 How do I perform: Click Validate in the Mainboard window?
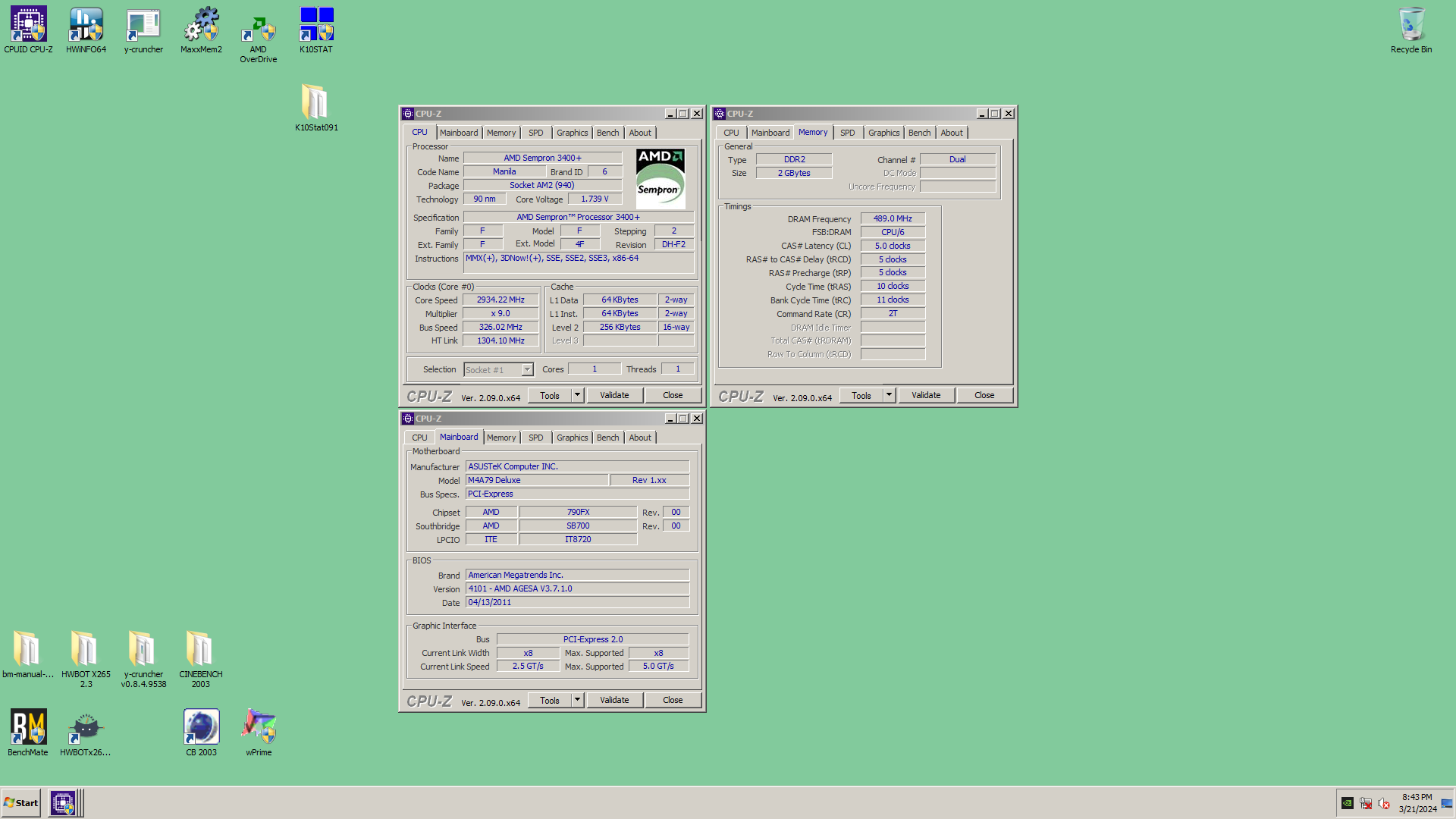pyautogui.click(x=614, y=700)
